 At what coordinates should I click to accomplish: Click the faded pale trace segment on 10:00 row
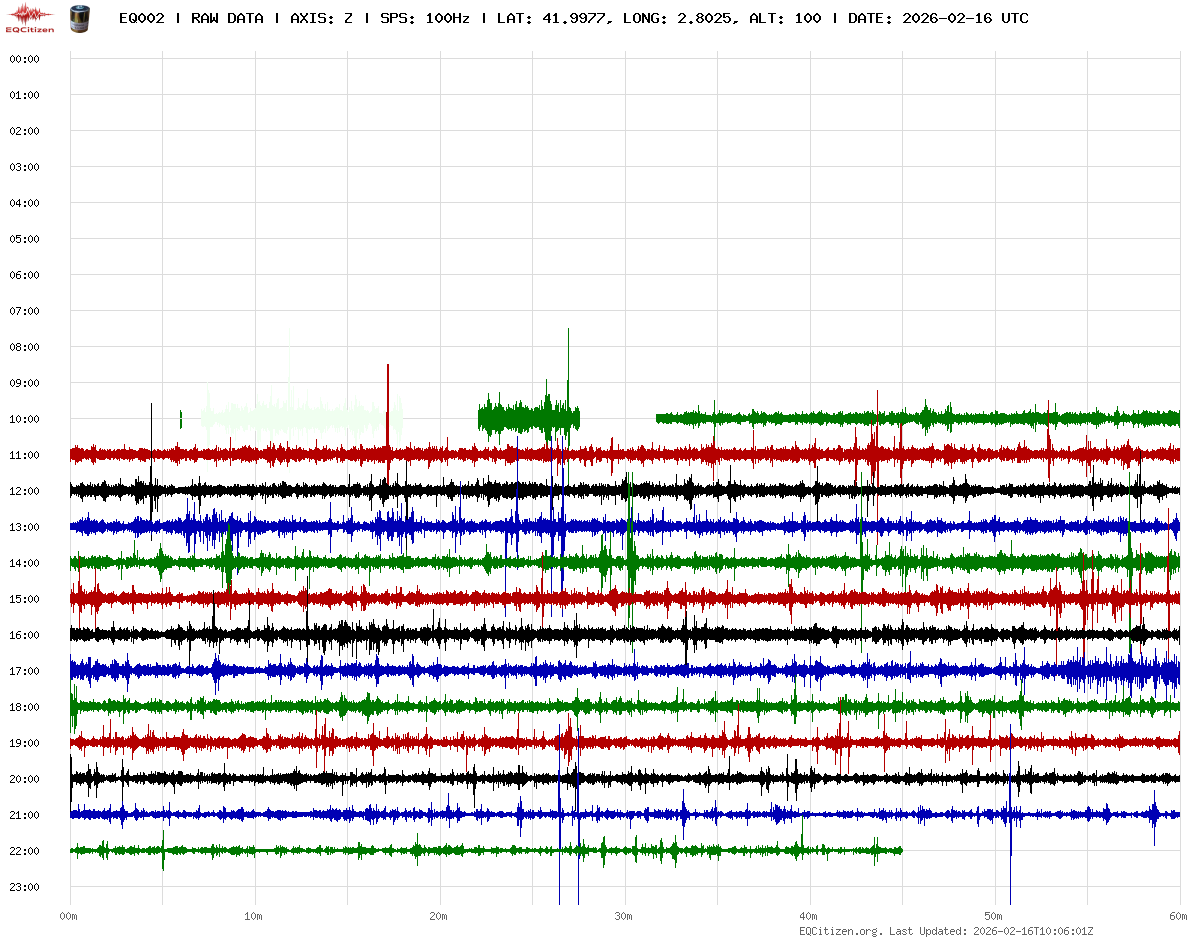point(300,415)
